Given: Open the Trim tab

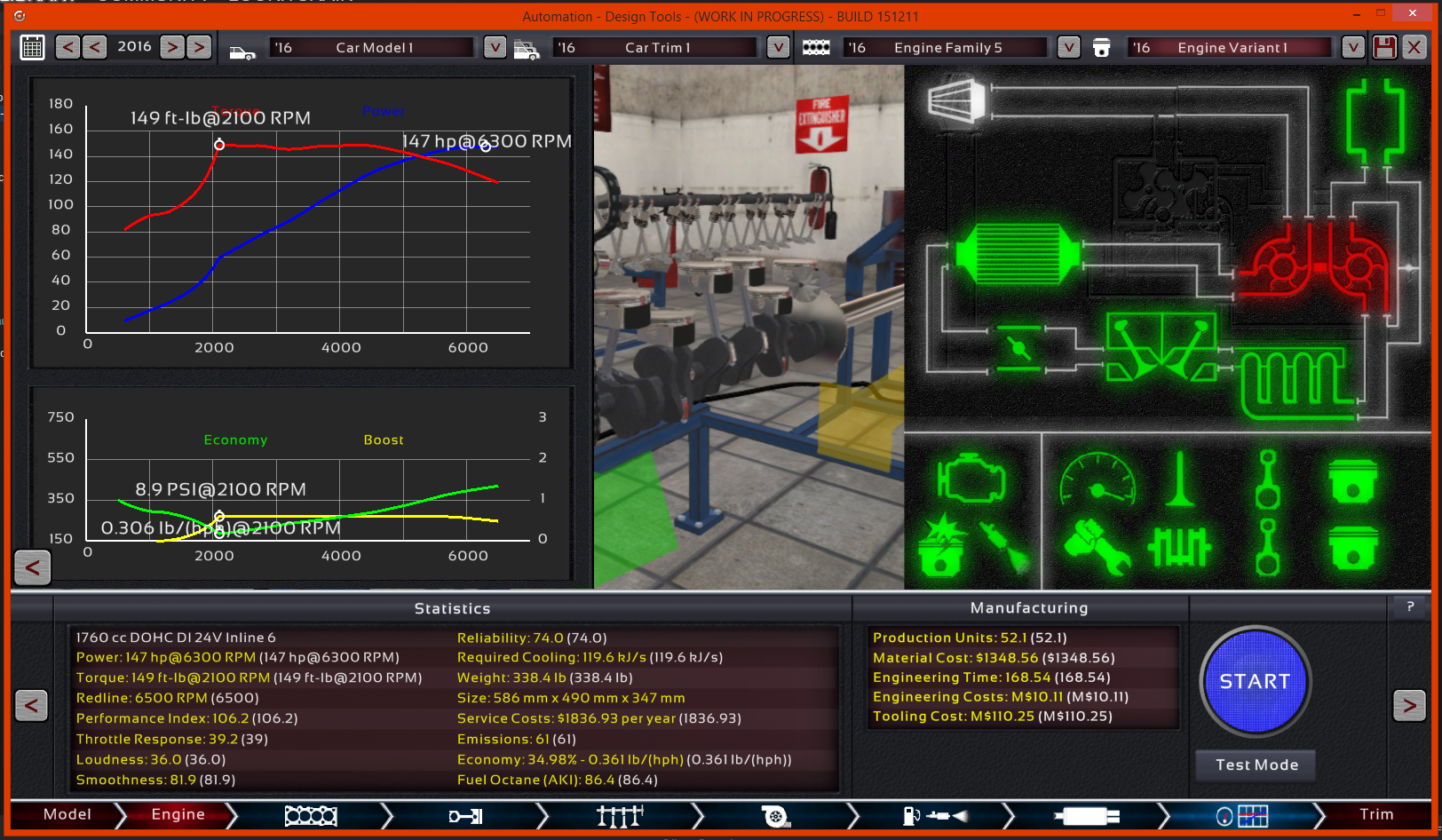Looking at the screenshot, I should tap(1376, 814).
